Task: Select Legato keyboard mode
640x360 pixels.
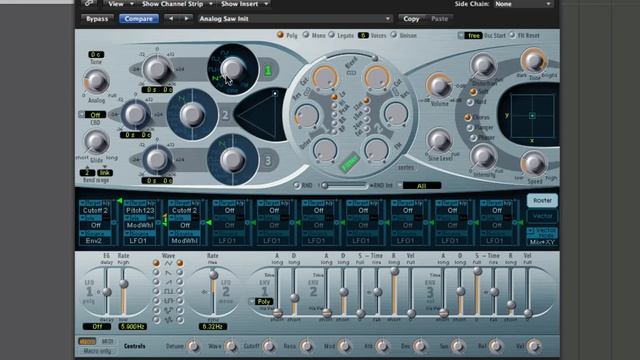Action: 331,35
